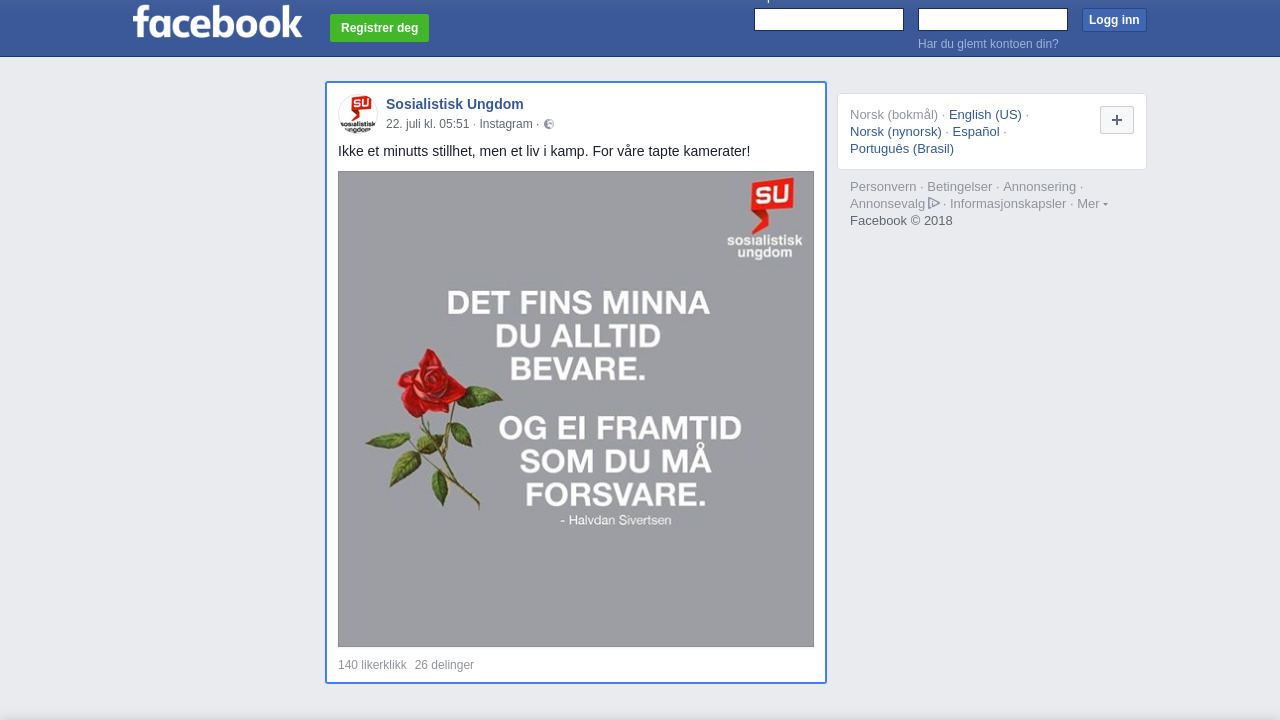Switch language to Português (Brasil)
The image size is (1280, 720).
coord(902,148)
